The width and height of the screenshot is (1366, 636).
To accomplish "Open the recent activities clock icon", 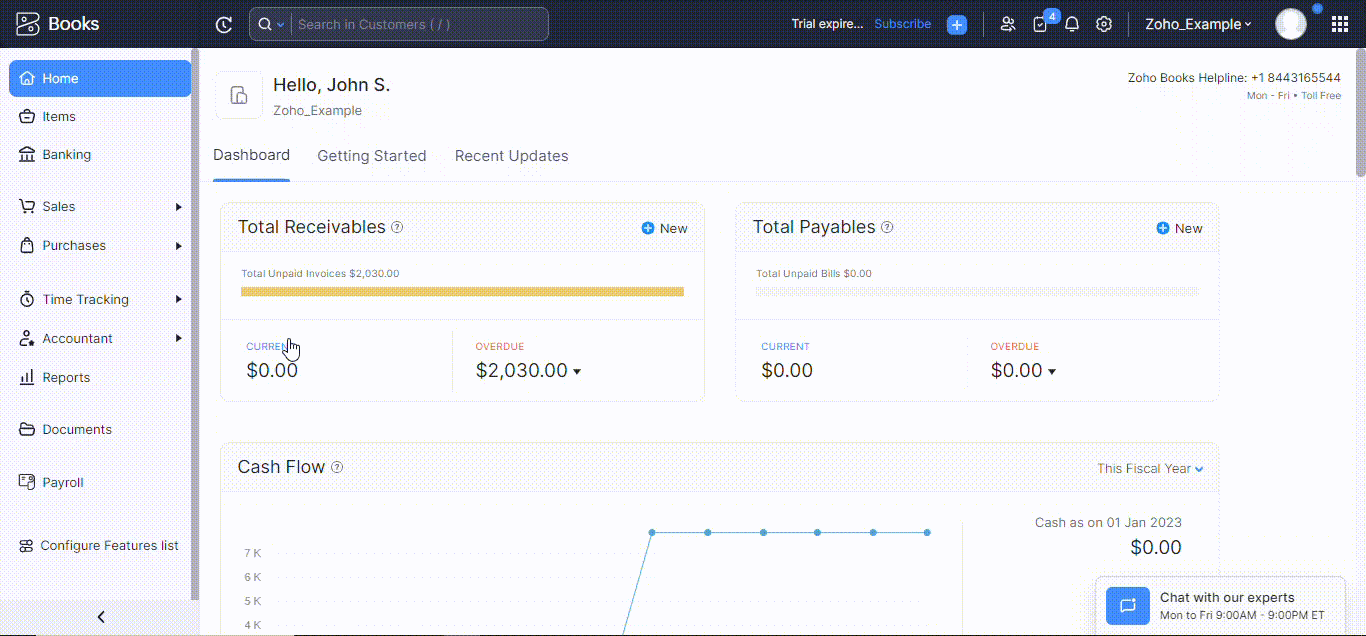I will [x=223, y=23].
